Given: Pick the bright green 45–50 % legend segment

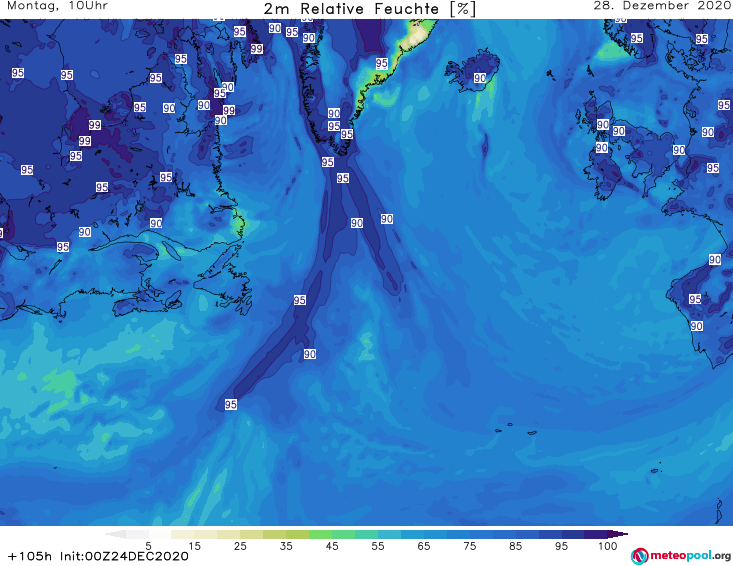Looking at the screenshot, I should (x=343, y=534).
